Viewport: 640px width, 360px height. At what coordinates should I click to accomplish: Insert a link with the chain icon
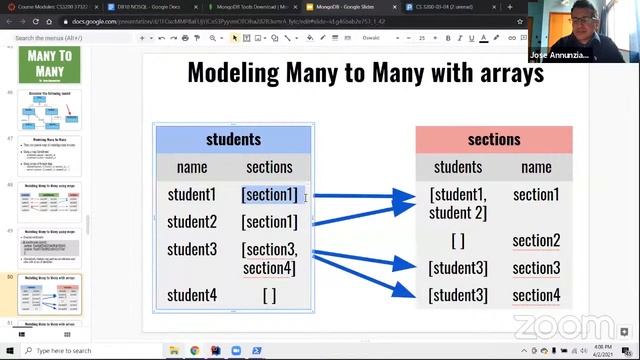(x=512, y=38)
